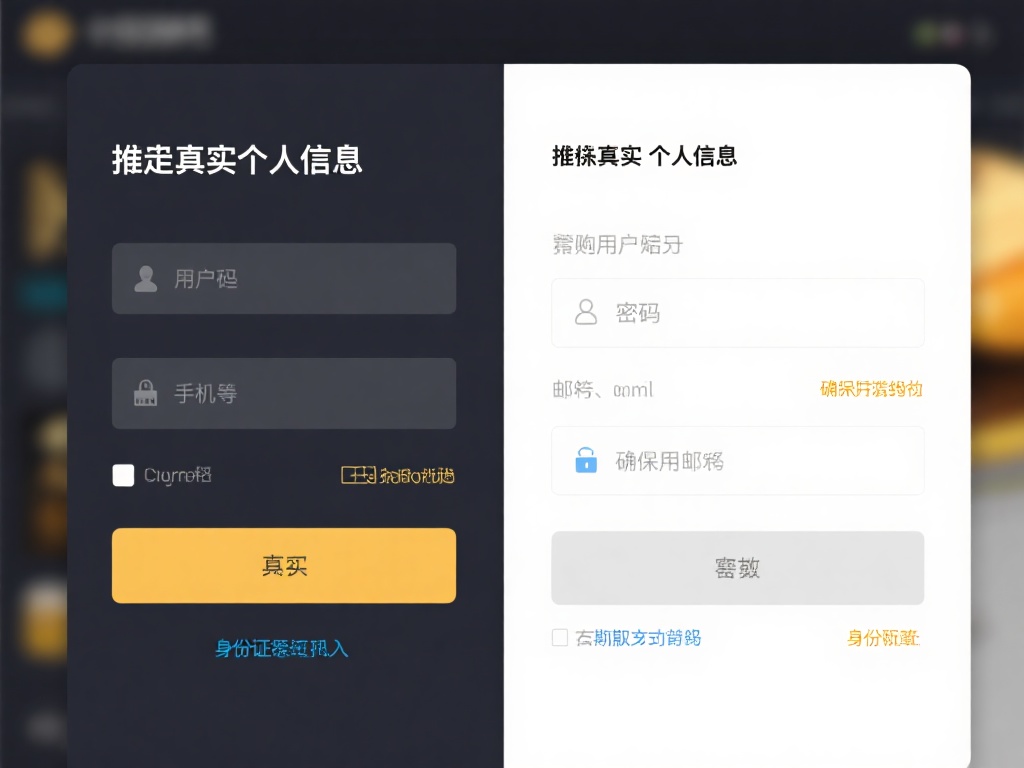
Task: Click the yellow 真实 submit button
Action: point(284,565)
